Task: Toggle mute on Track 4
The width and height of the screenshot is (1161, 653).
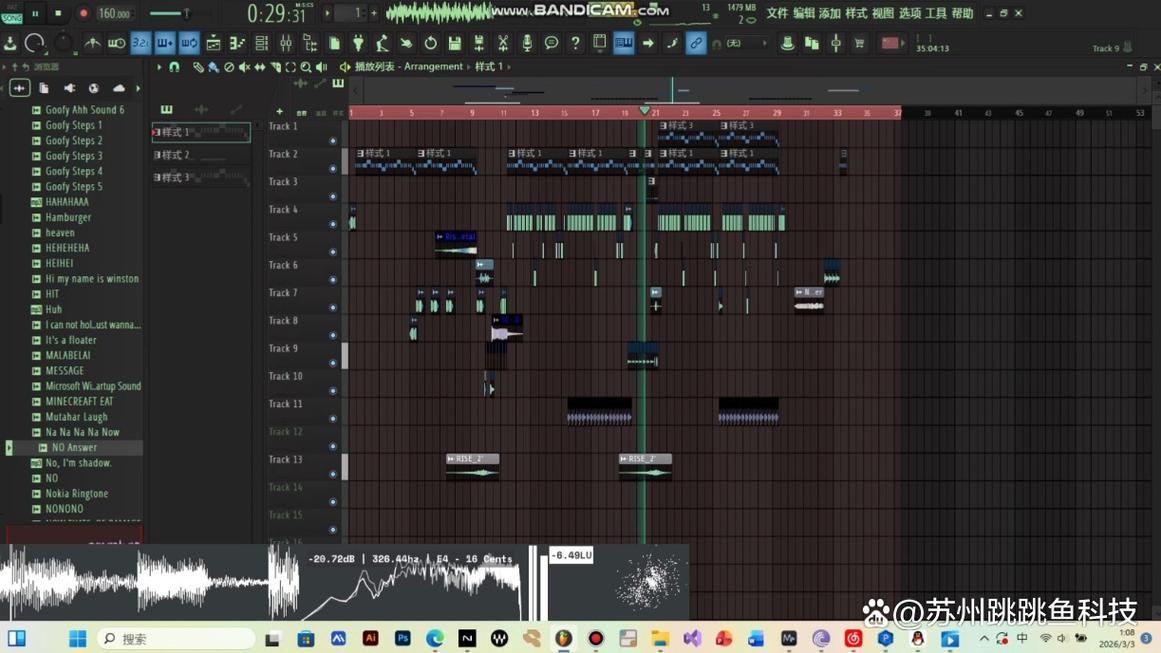Action: [333, 224]
